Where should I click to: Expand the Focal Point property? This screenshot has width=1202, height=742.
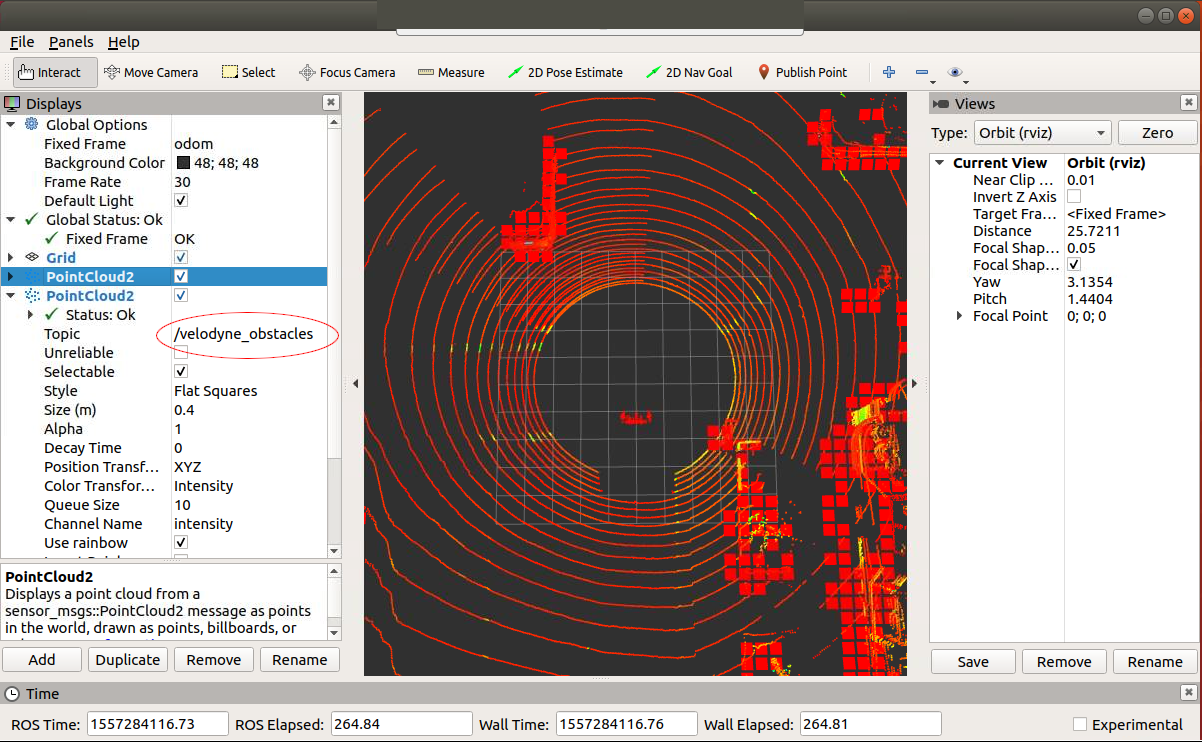click(x=959, y=315)
